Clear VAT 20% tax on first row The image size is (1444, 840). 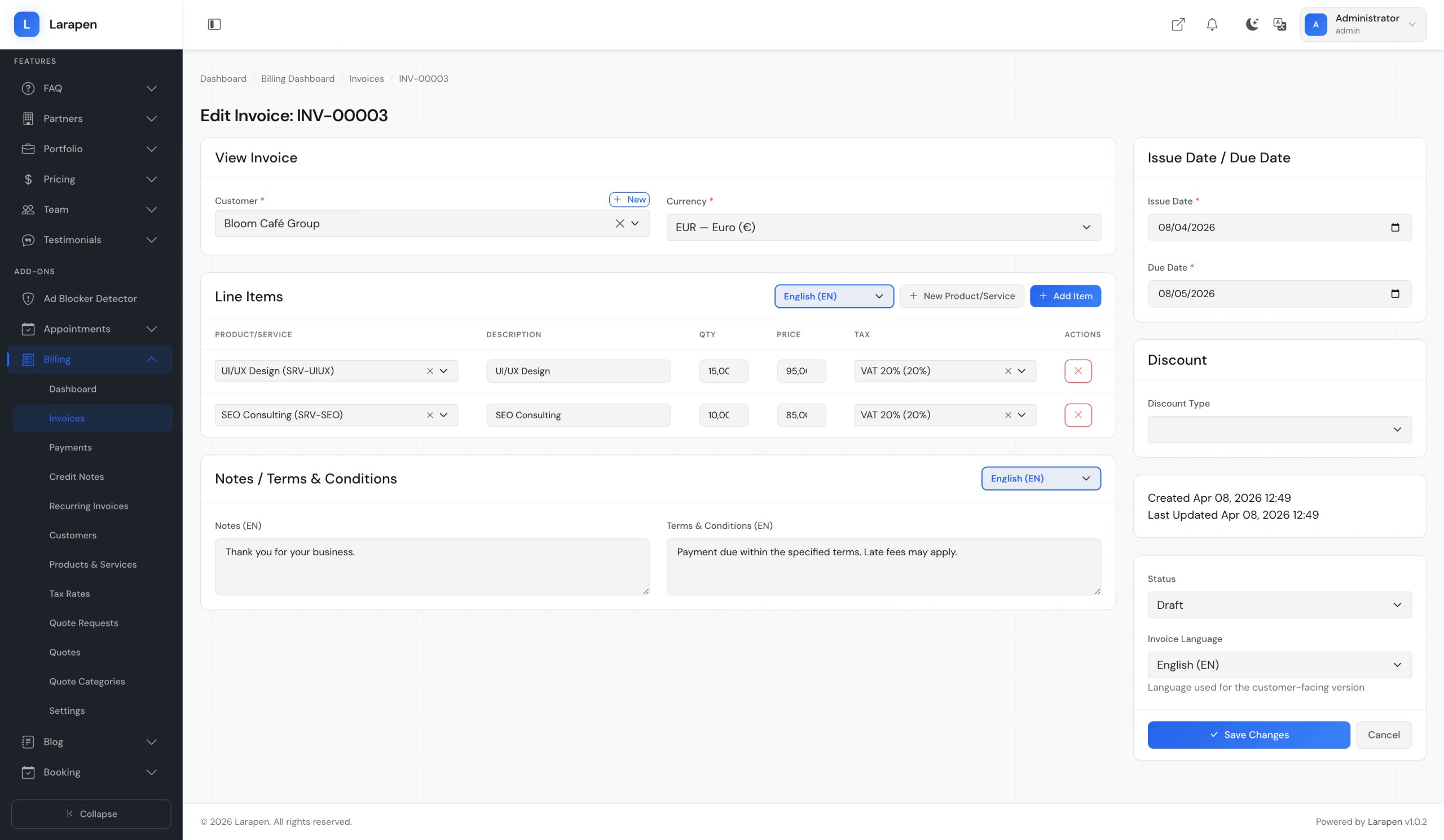point(1007,371)
